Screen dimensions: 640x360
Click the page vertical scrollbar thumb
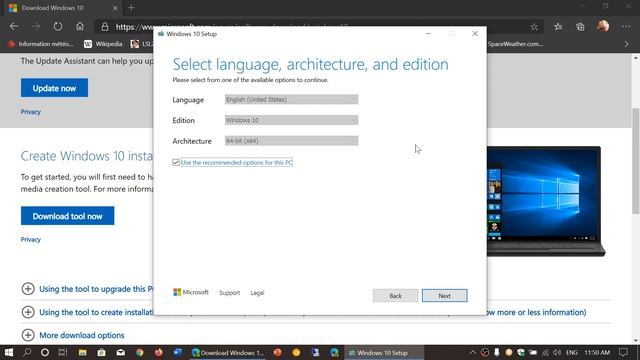tap(636, 161)
